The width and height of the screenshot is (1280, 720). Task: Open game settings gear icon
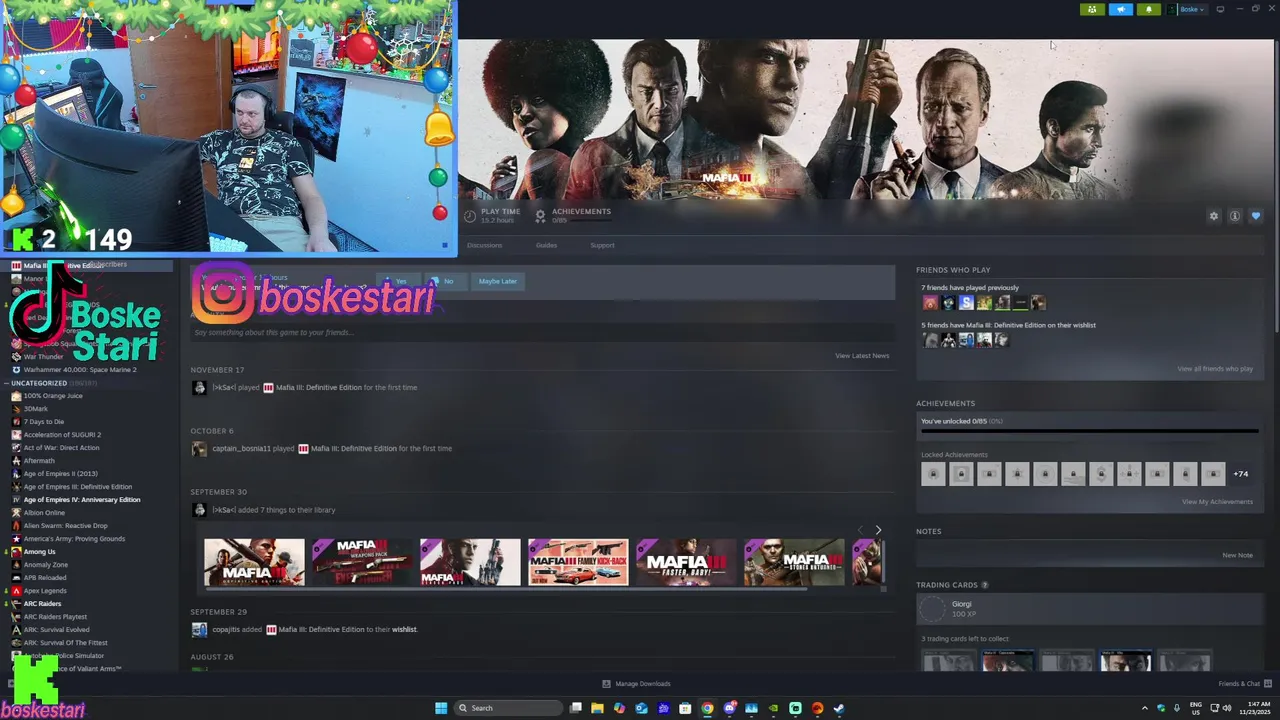1214,216
